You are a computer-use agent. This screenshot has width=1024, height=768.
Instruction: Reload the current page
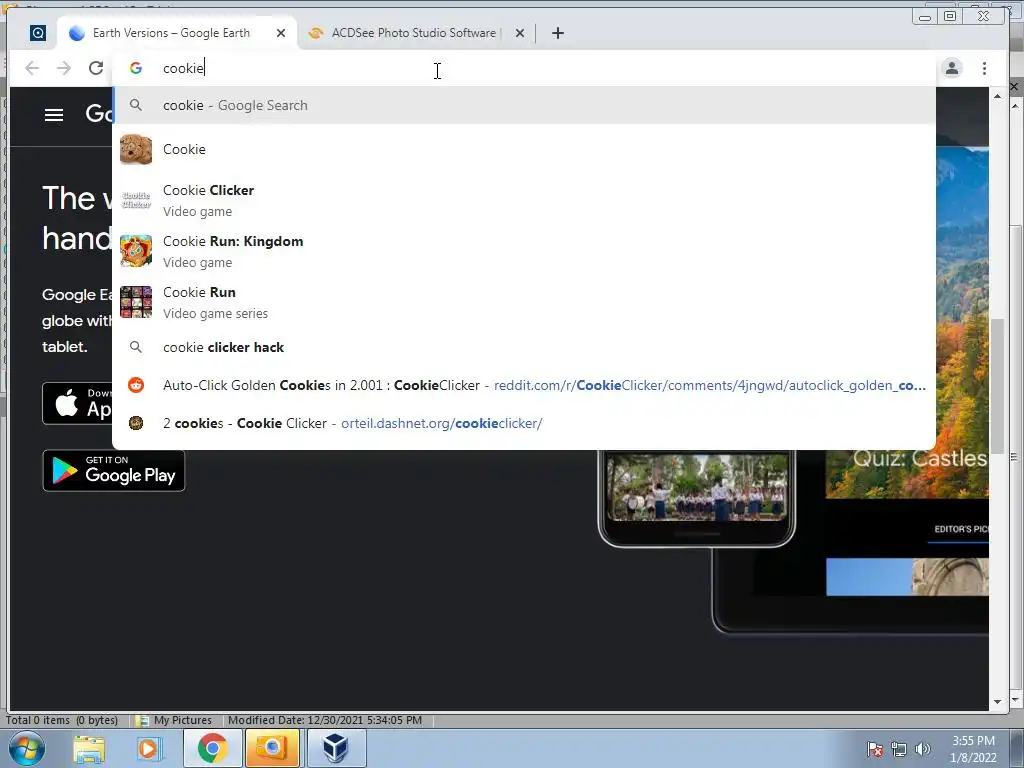coord(96,68)
